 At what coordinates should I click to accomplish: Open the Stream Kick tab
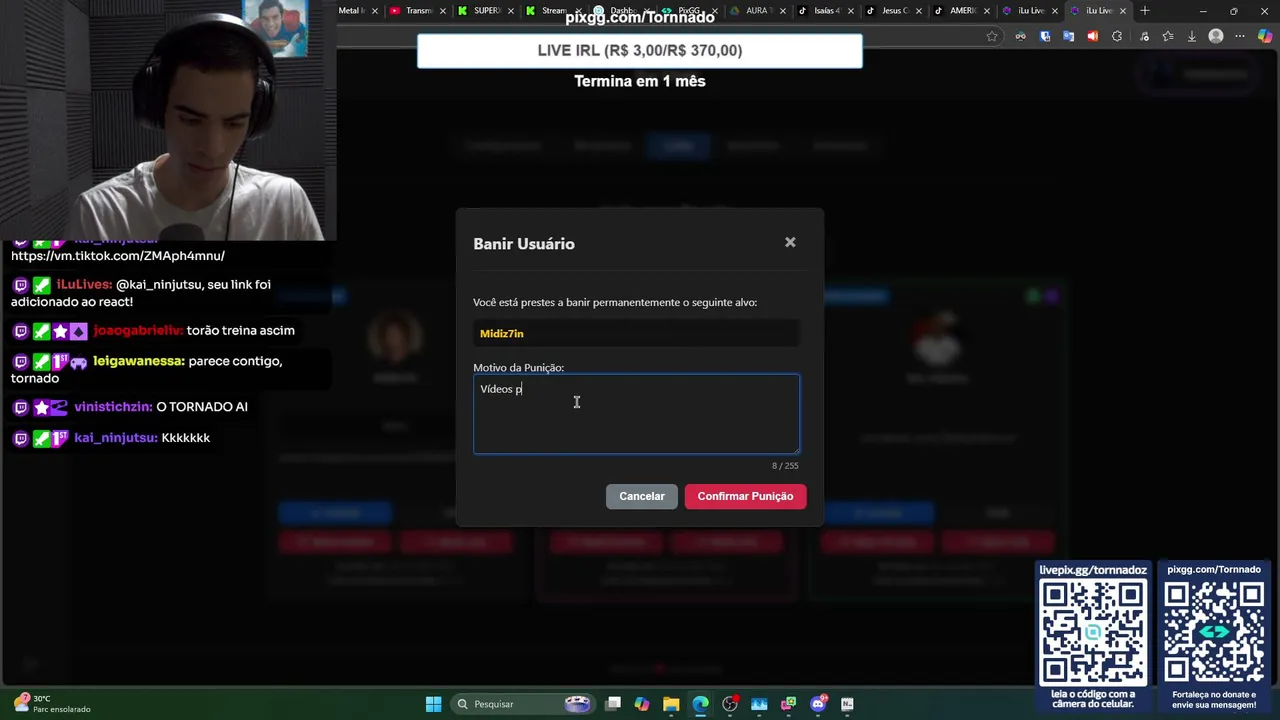pos(553,11)
